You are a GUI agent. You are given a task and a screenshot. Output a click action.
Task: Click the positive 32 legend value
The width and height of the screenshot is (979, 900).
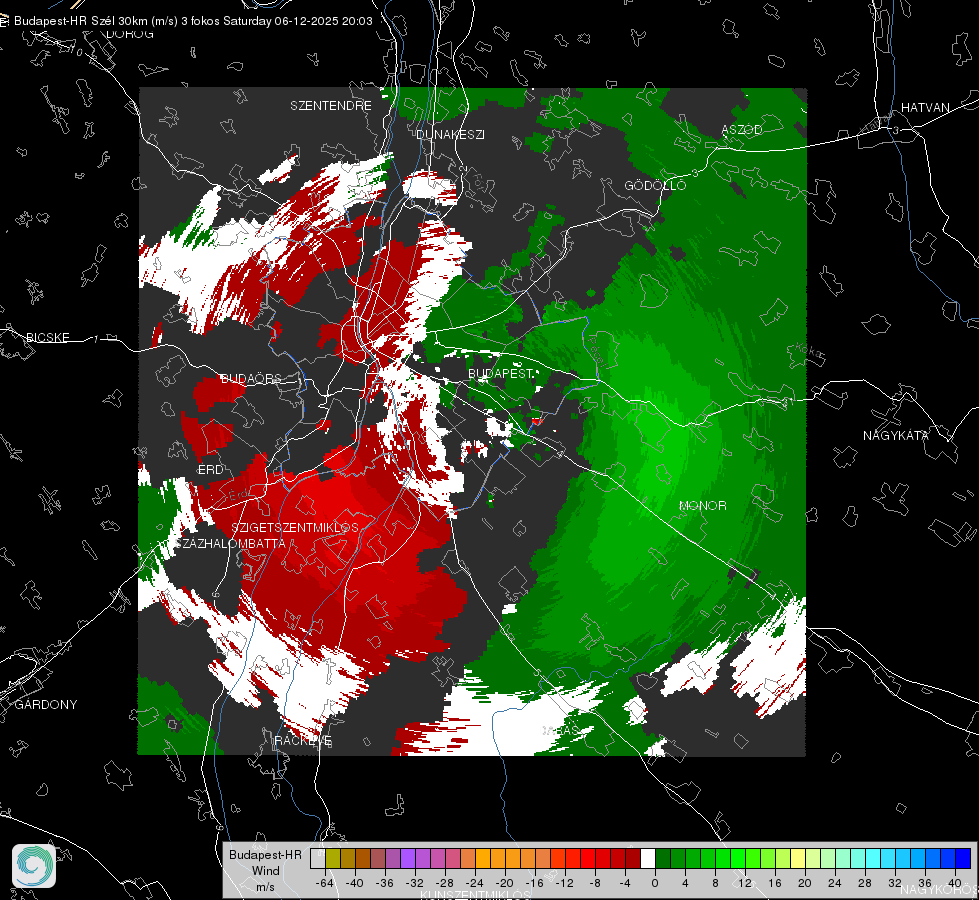[x=895, y=883]
